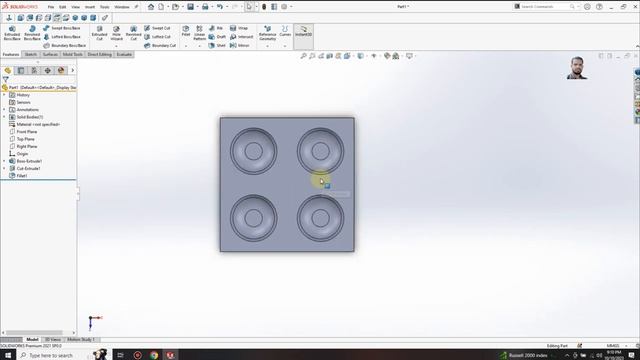Click the Undo icon in top toolbar
This screenshot has width=640, height=360.
click(220, 7)
